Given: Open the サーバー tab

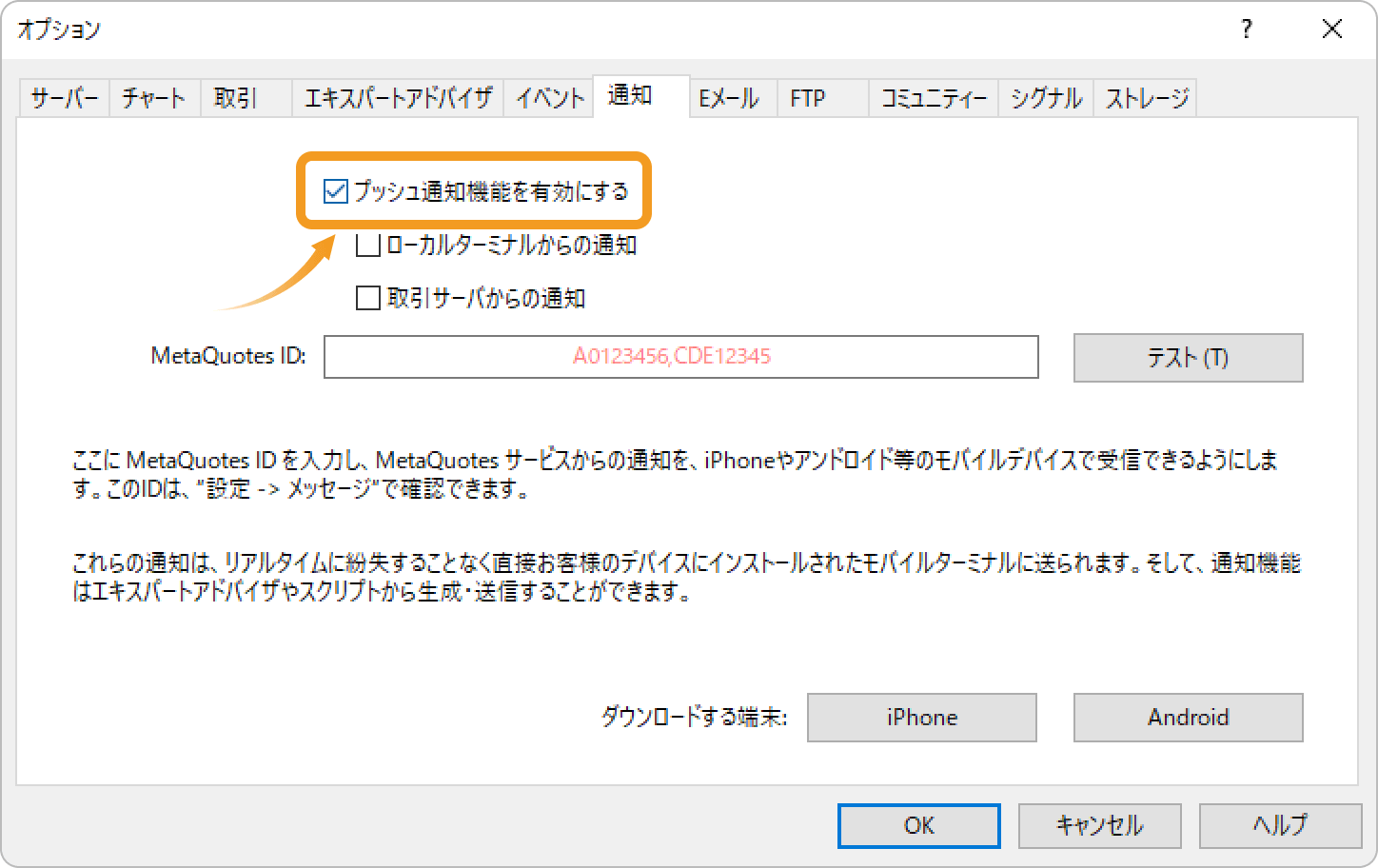Looking at the screenshot, I should pos(64,98).
